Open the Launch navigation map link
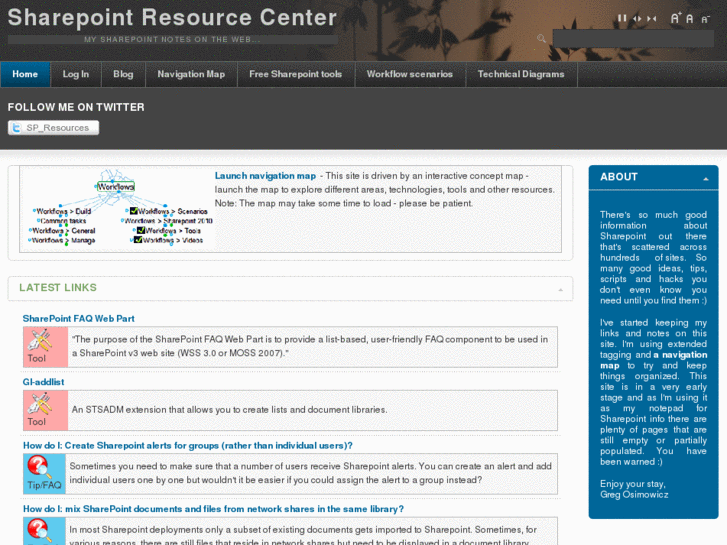Viewport: 727px width, 545px height. (265, 176)
